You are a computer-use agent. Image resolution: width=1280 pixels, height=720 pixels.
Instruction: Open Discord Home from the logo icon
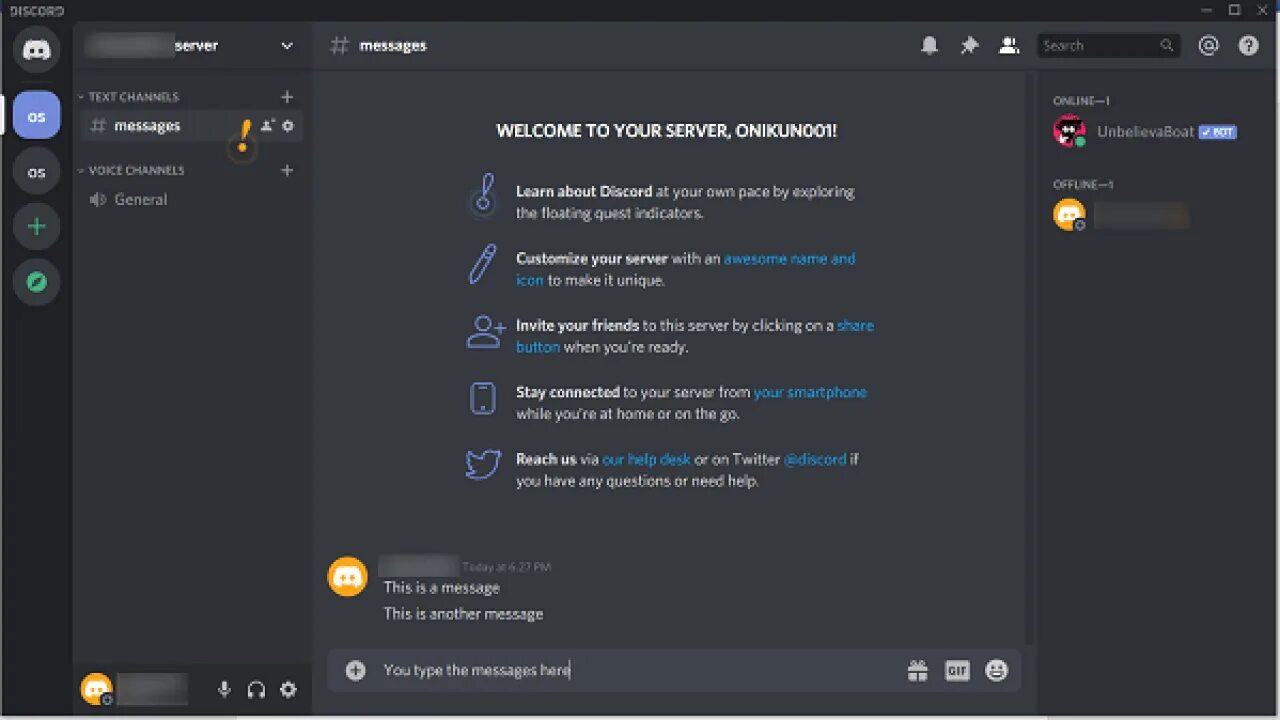click(37, 50)
